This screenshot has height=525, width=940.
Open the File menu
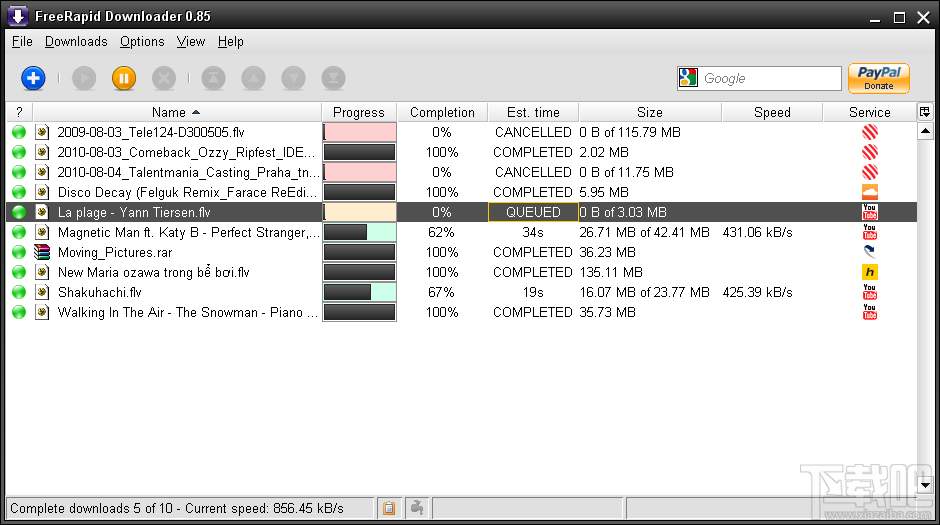[x=22, y=41]
